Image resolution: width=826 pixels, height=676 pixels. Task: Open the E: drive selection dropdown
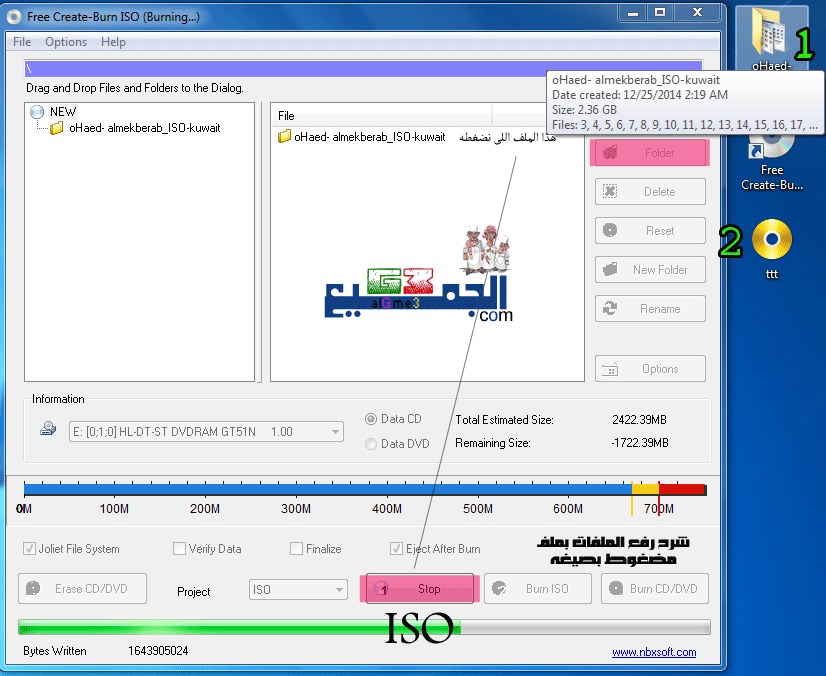(206, 432)
